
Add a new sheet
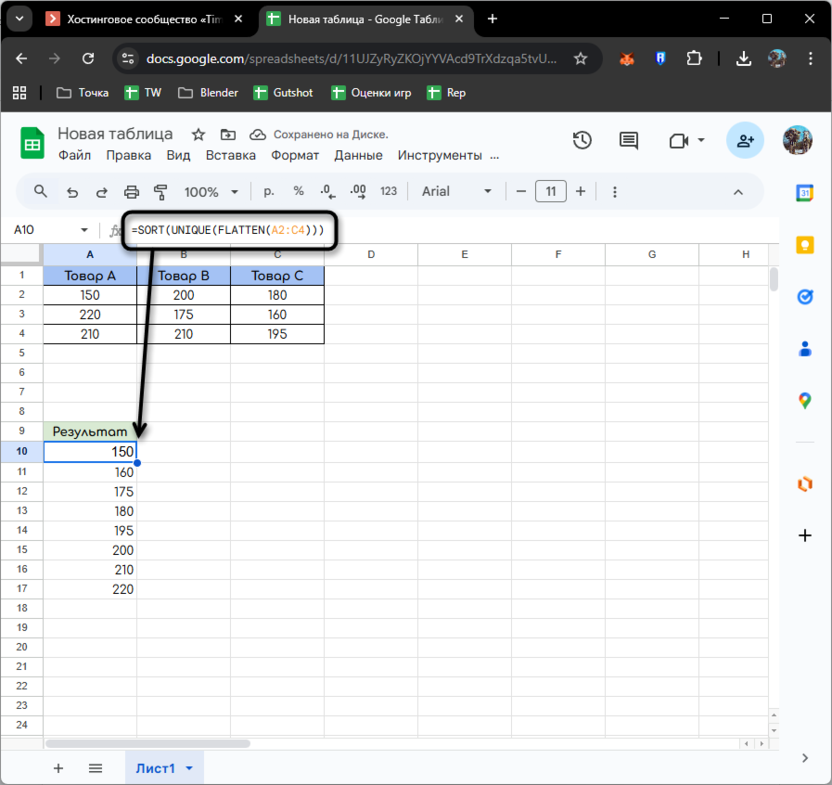(x=58, y=768)
